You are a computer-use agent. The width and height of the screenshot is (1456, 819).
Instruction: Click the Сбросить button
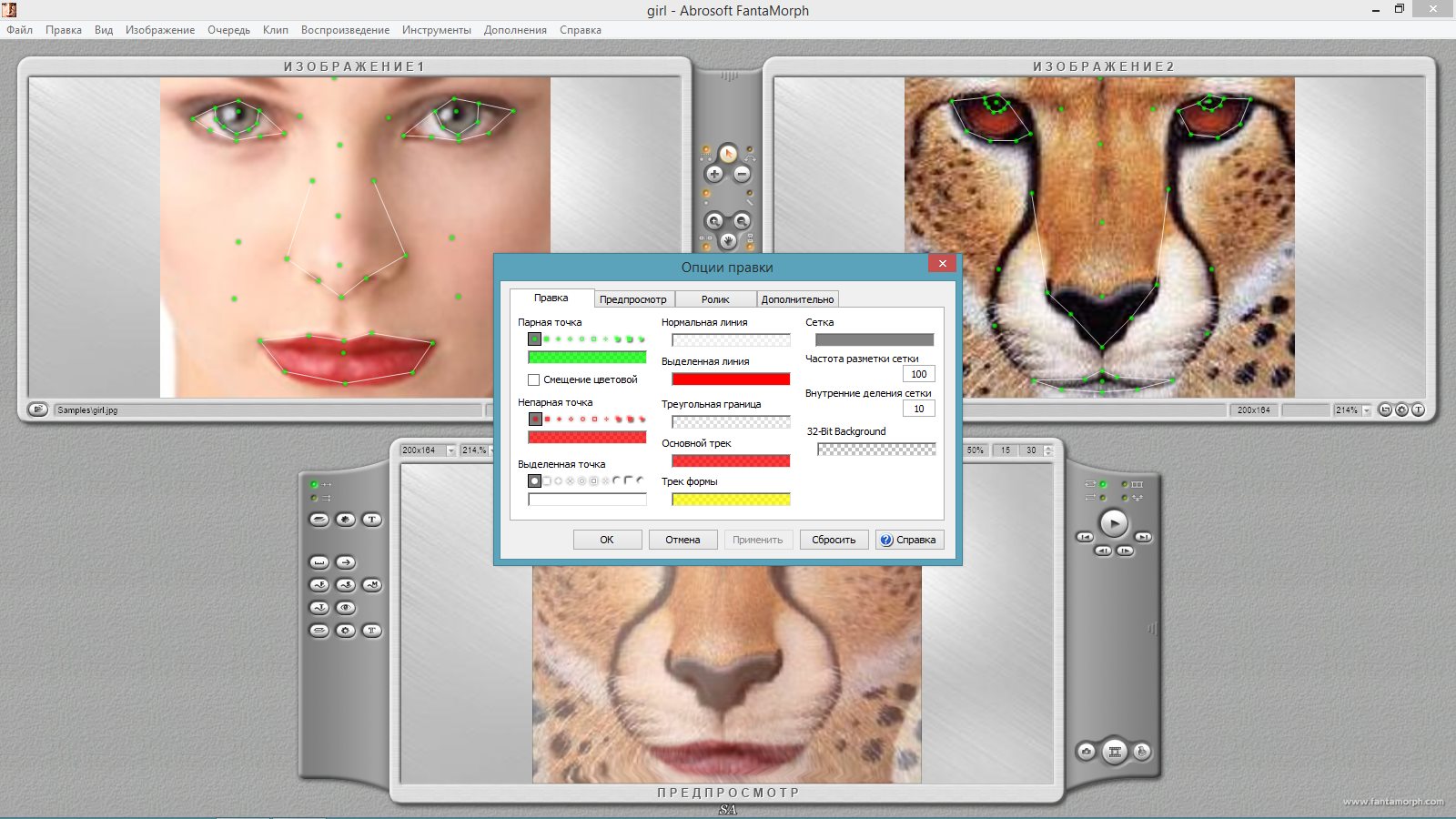click(834, 540)
